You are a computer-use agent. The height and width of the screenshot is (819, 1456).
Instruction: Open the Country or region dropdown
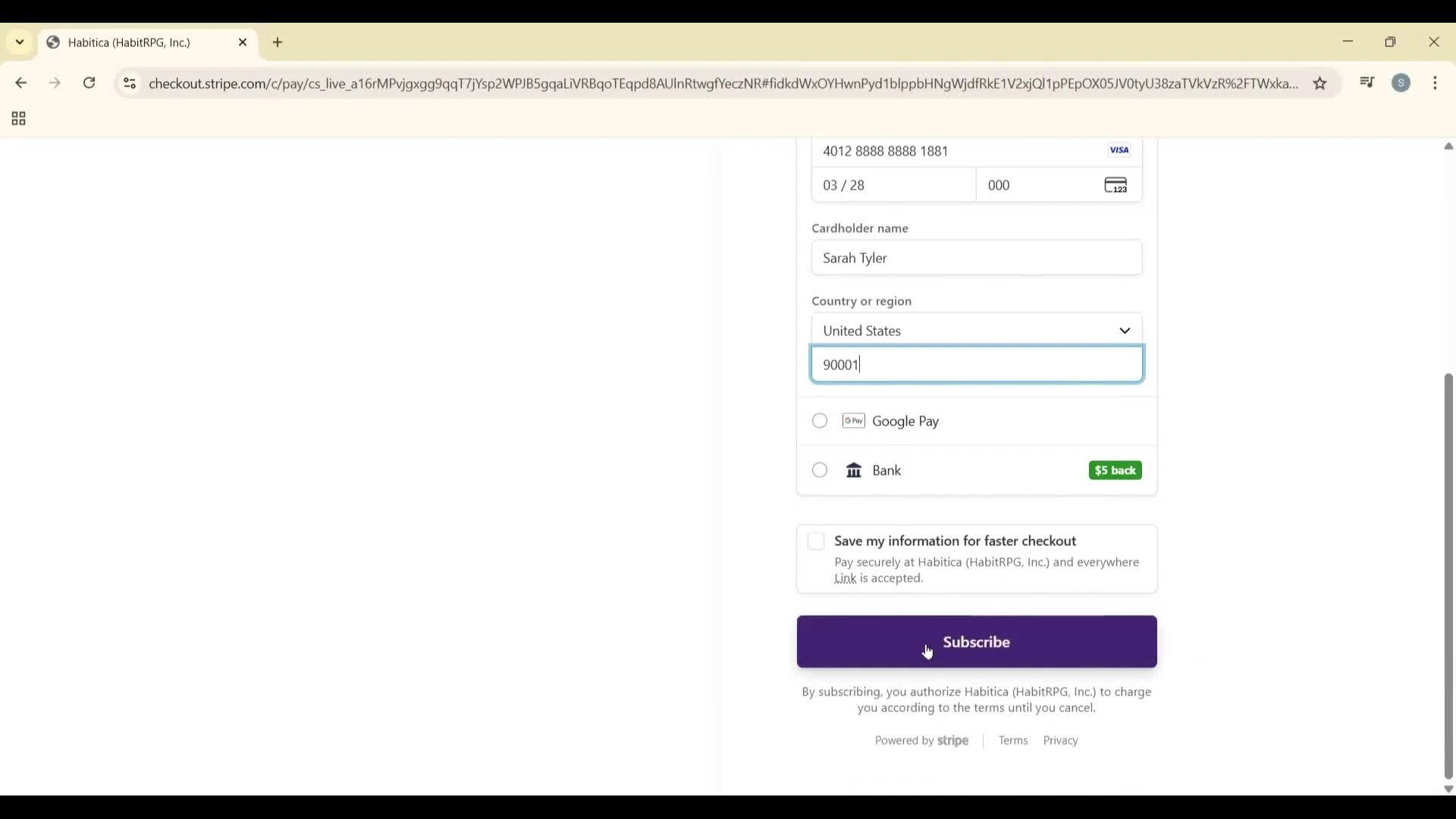(976, 331)
